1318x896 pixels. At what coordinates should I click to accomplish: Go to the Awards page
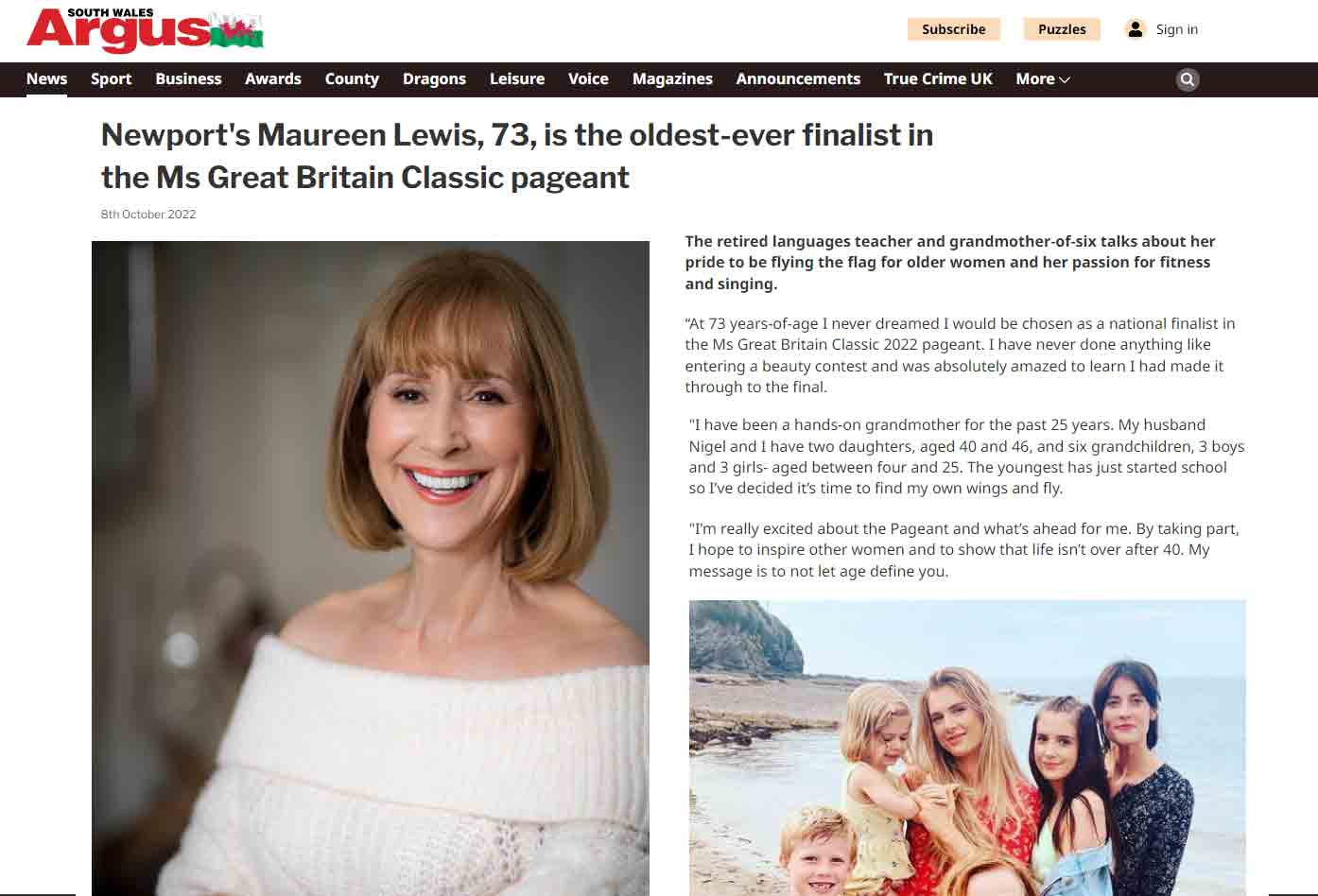273,79
